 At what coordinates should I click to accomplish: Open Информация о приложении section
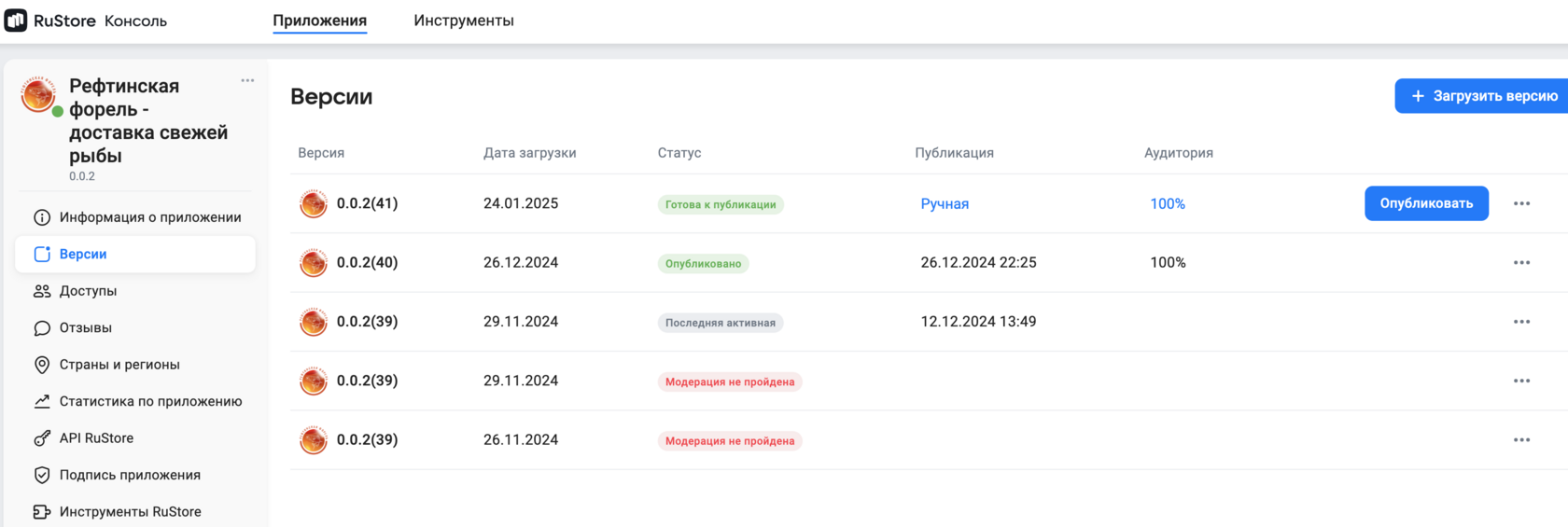click(135, 217)
